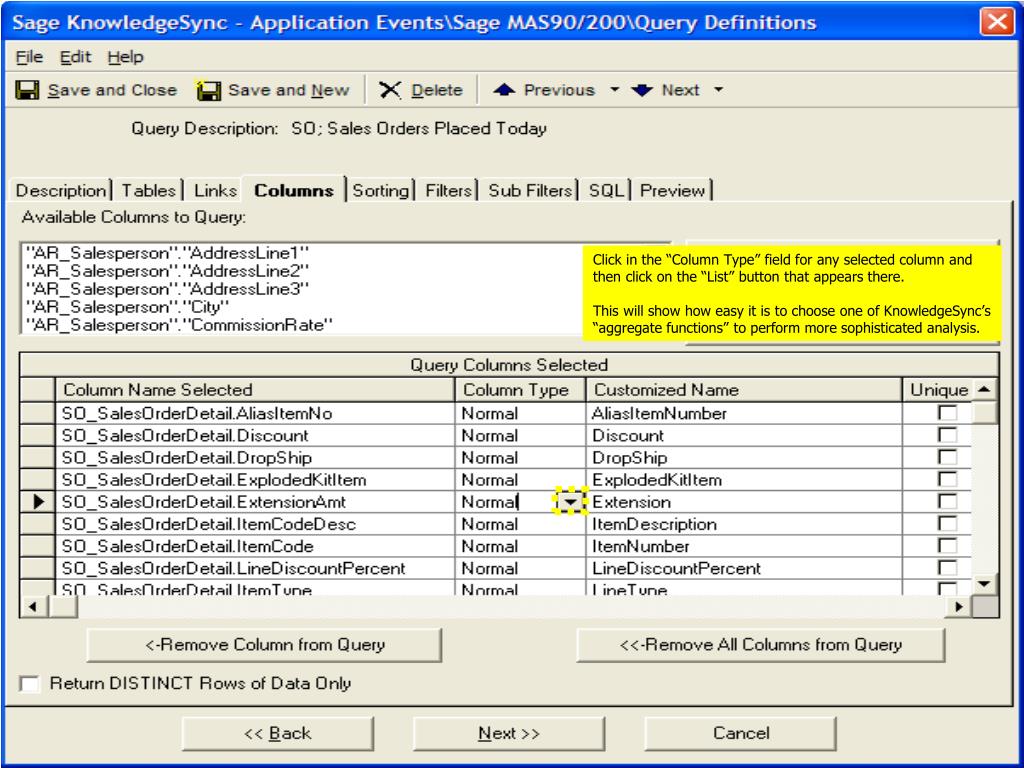Go to the Next record in toolbar

666,90
